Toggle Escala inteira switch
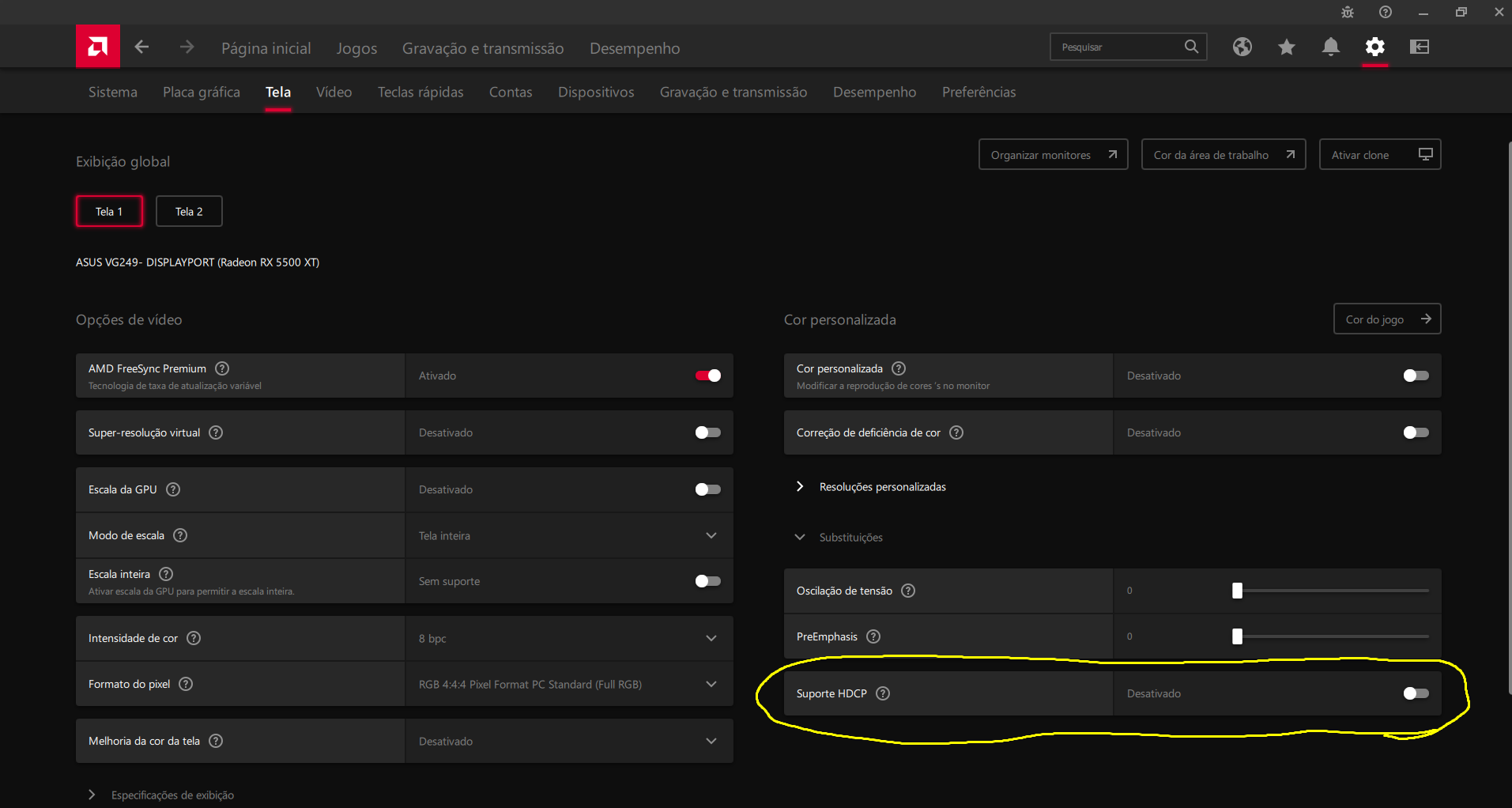Viewport: 1512px width, 808px height. point(708,581)
